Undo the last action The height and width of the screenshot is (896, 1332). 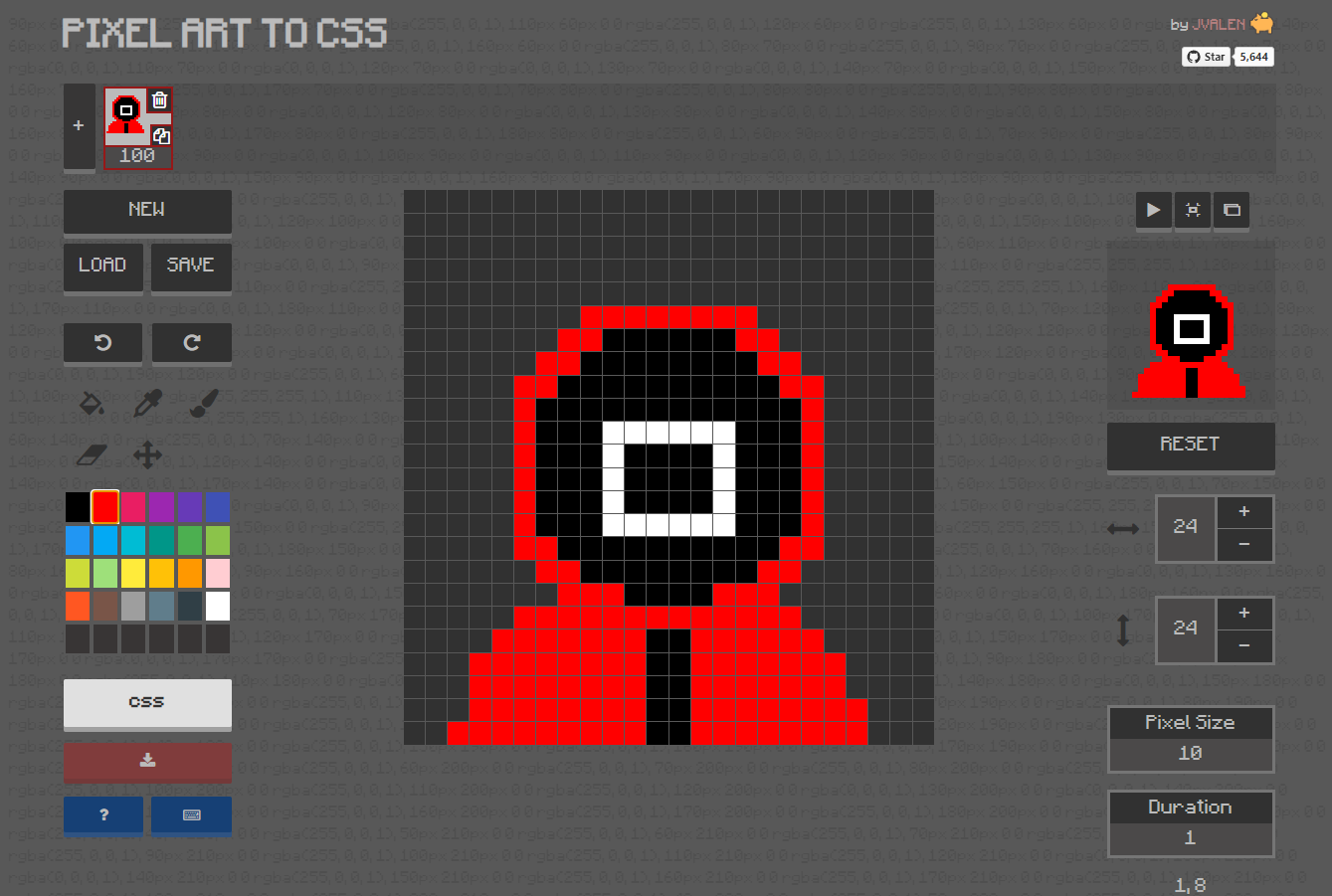[102, 343]
